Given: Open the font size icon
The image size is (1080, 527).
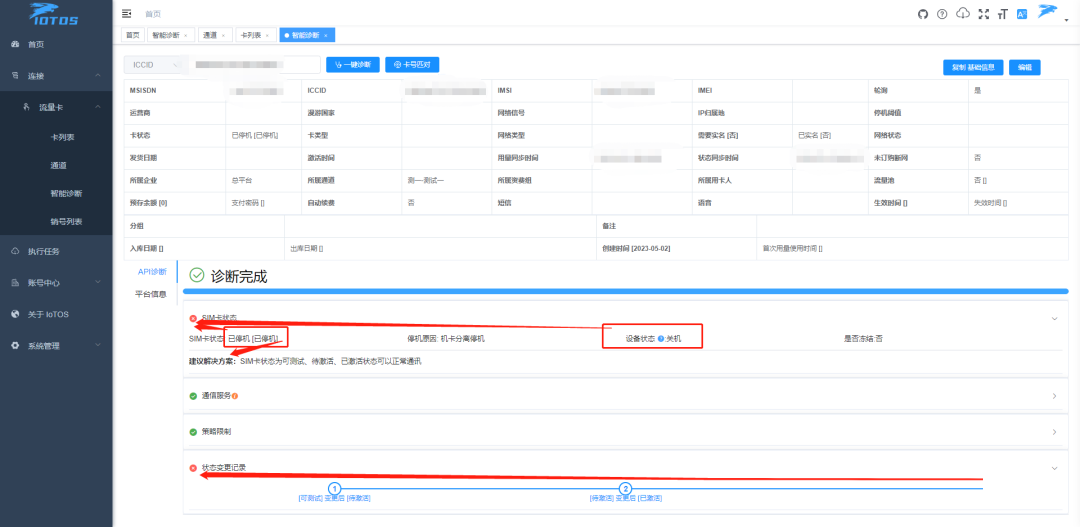Looking at the screenshot, I should (1002, 14).
